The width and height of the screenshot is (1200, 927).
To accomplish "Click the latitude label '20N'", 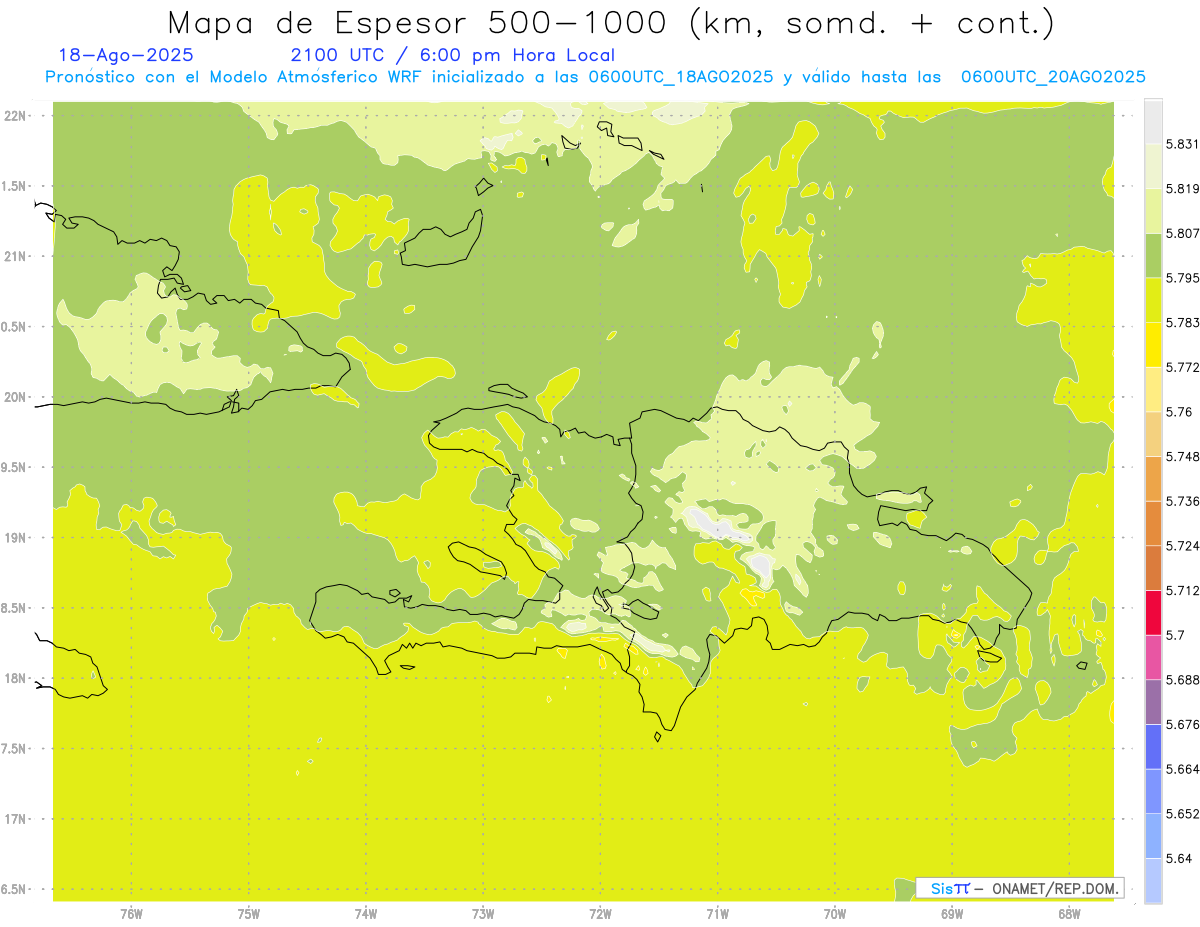I will 16,397.
